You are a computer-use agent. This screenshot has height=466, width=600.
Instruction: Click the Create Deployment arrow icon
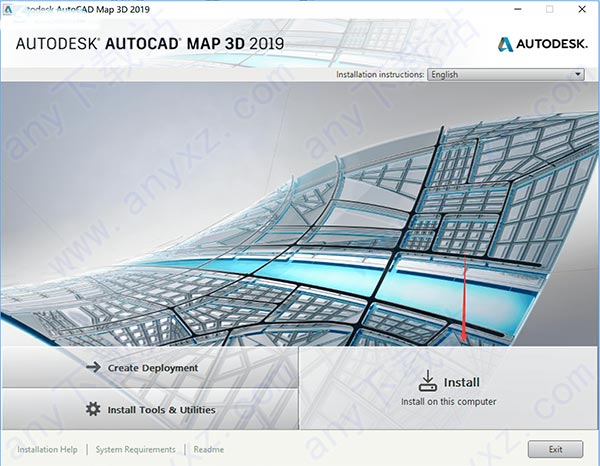tap(93, 367)
